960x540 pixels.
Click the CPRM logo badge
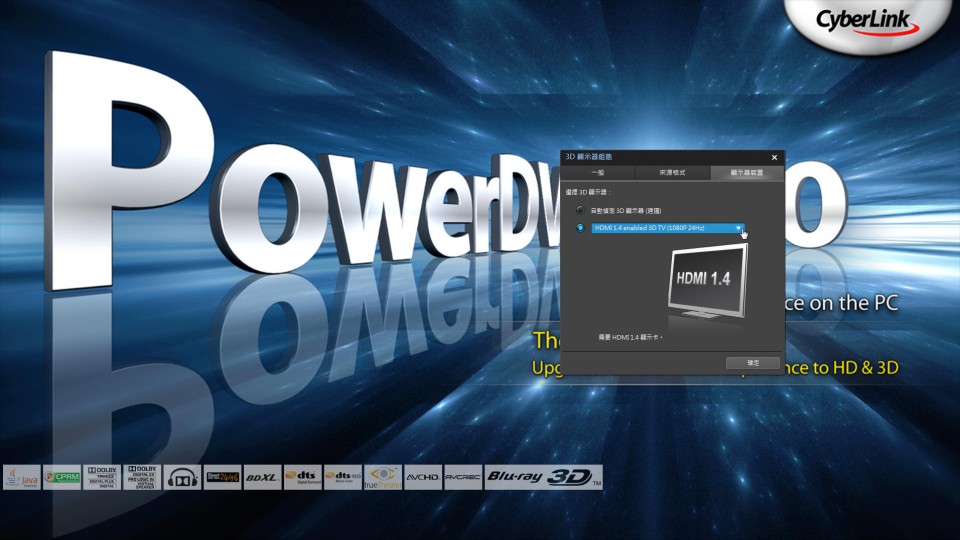click(62, 477)
